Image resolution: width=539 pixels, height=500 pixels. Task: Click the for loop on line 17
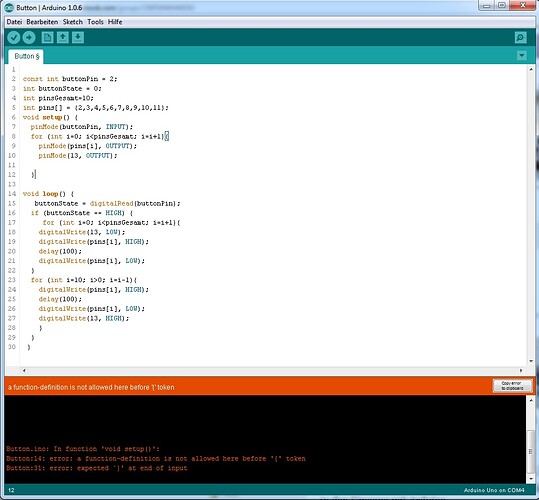point(111,223)
